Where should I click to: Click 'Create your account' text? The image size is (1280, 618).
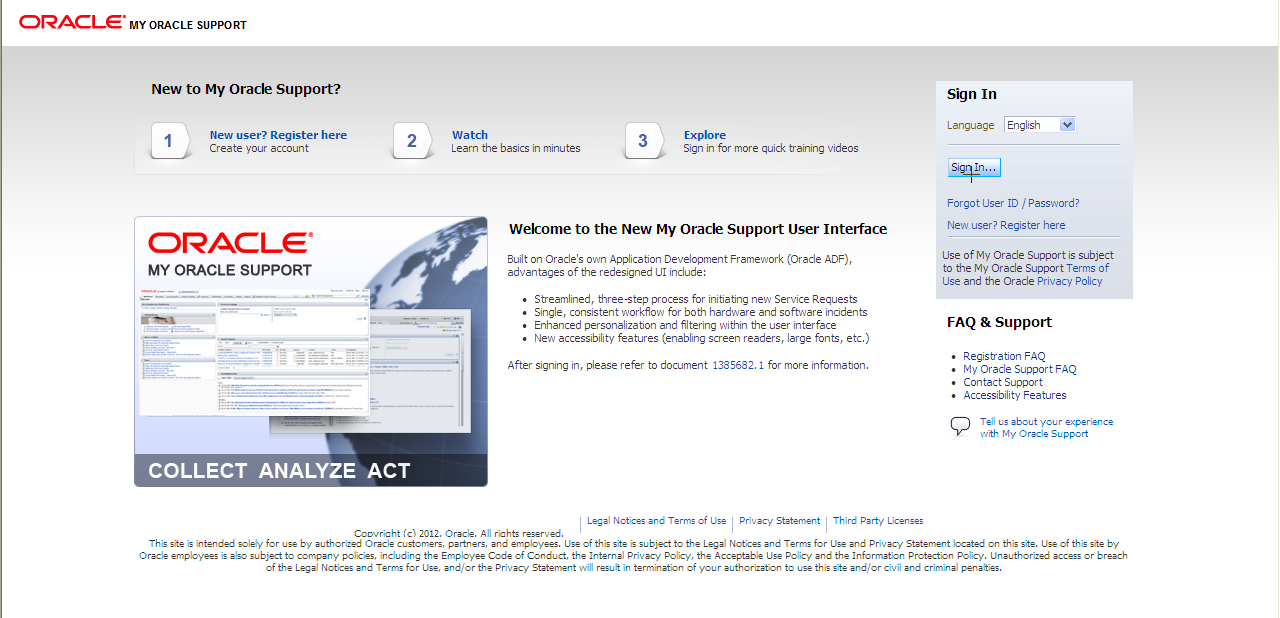point(259,148)
